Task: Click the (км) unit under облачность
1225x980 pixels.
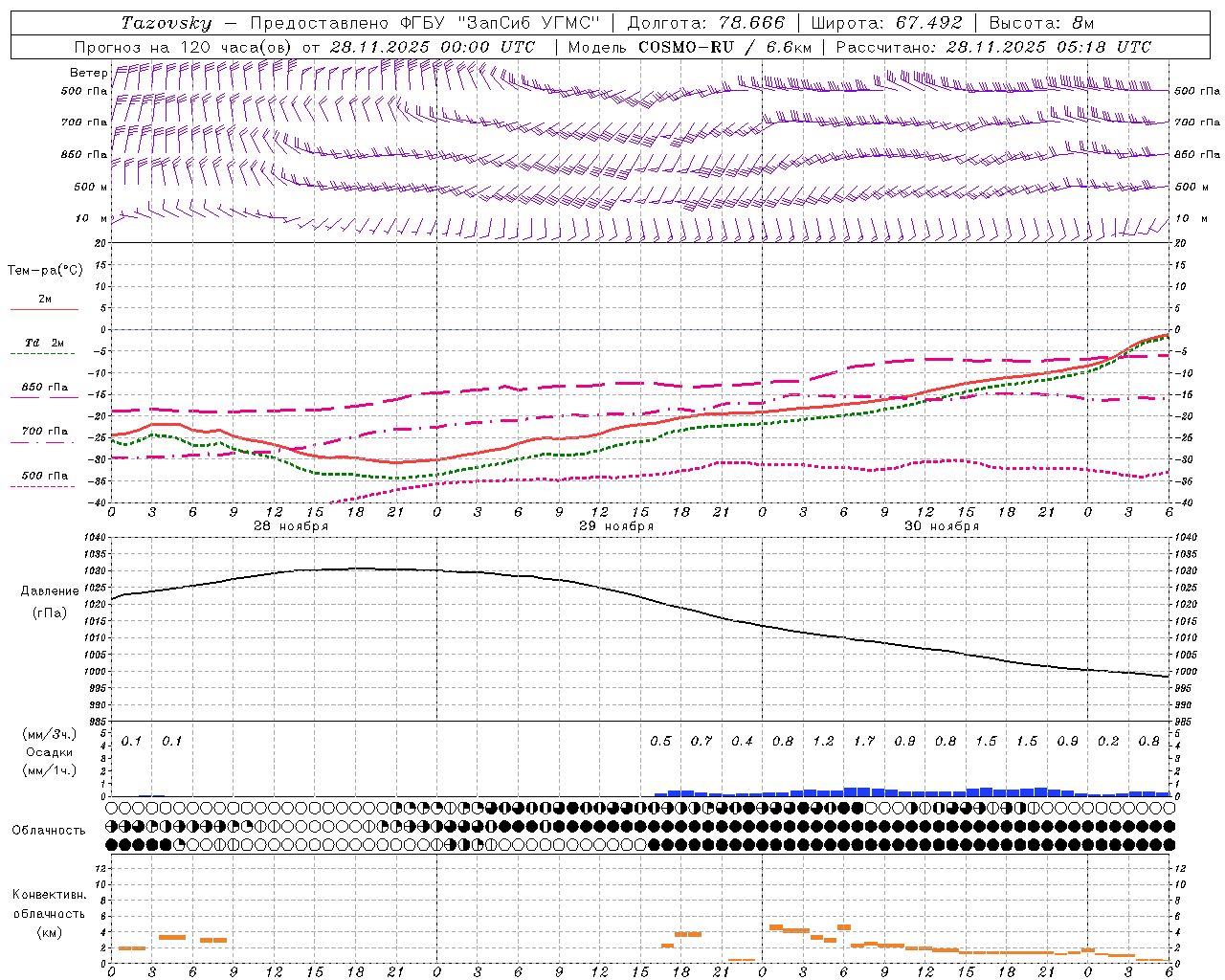Action: point(50,932)
